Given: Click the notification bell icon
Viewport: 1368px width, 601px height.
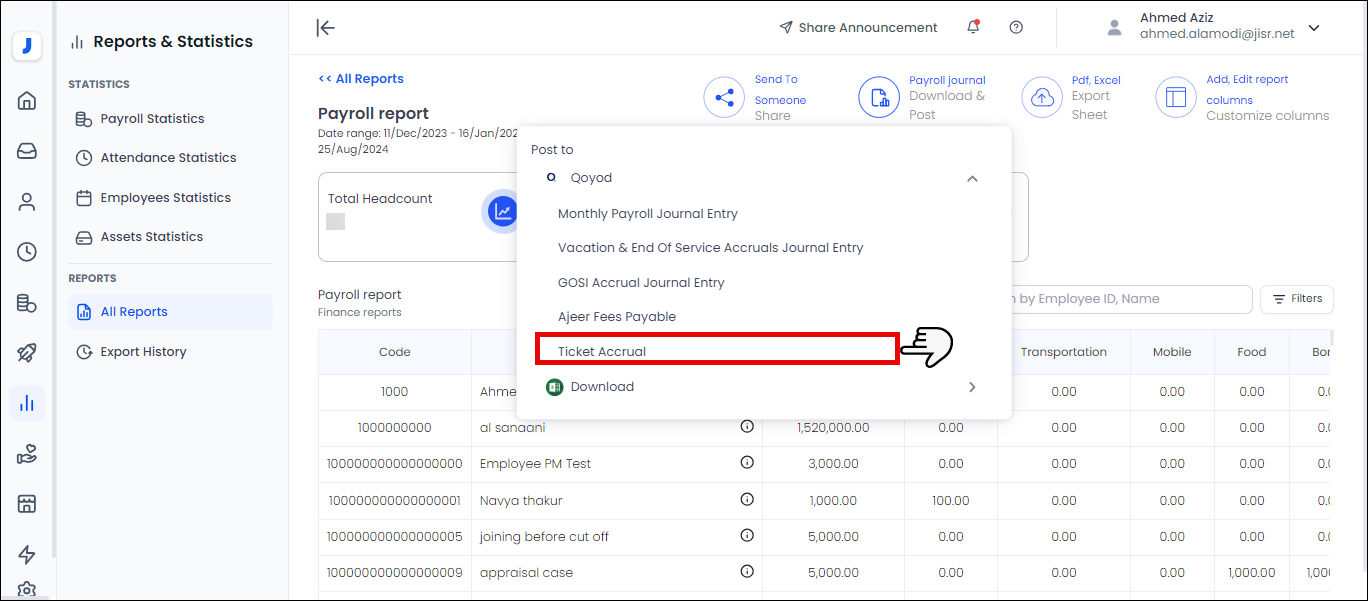Looking at the screenshot, I should pyautogui.click(x=973, y=28).
